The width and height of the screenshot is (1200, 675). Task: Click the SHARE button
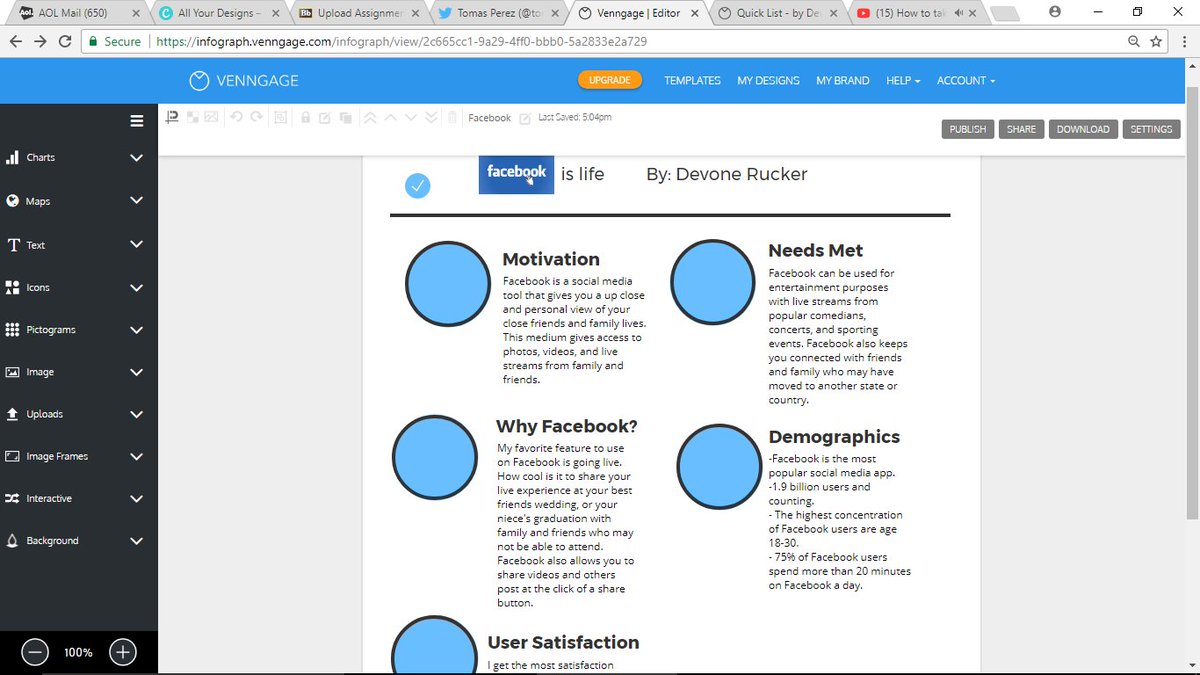[x=1021, y=129]
